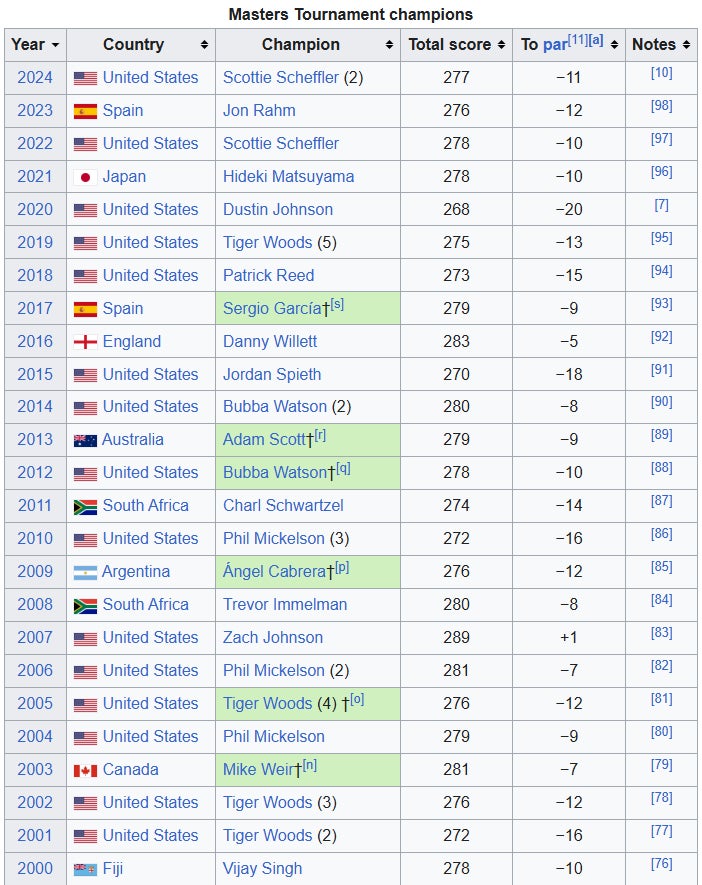Sort table by Total score column
702x885 pixels.
(x=456, y=45)
